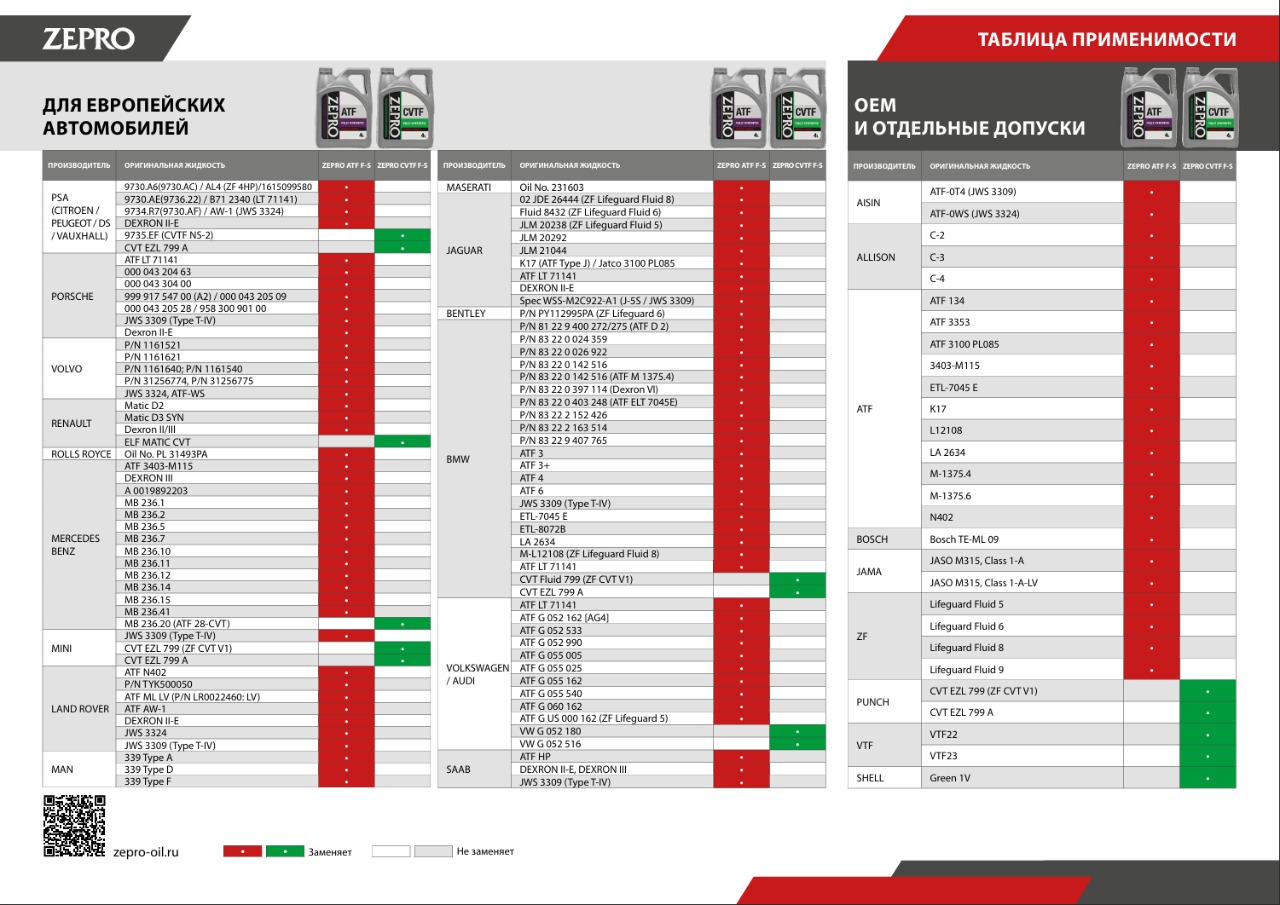Click the red "Заменяет" legend swatch
The width and height of the screenshot is (1280, 905).
coord(242,852)
